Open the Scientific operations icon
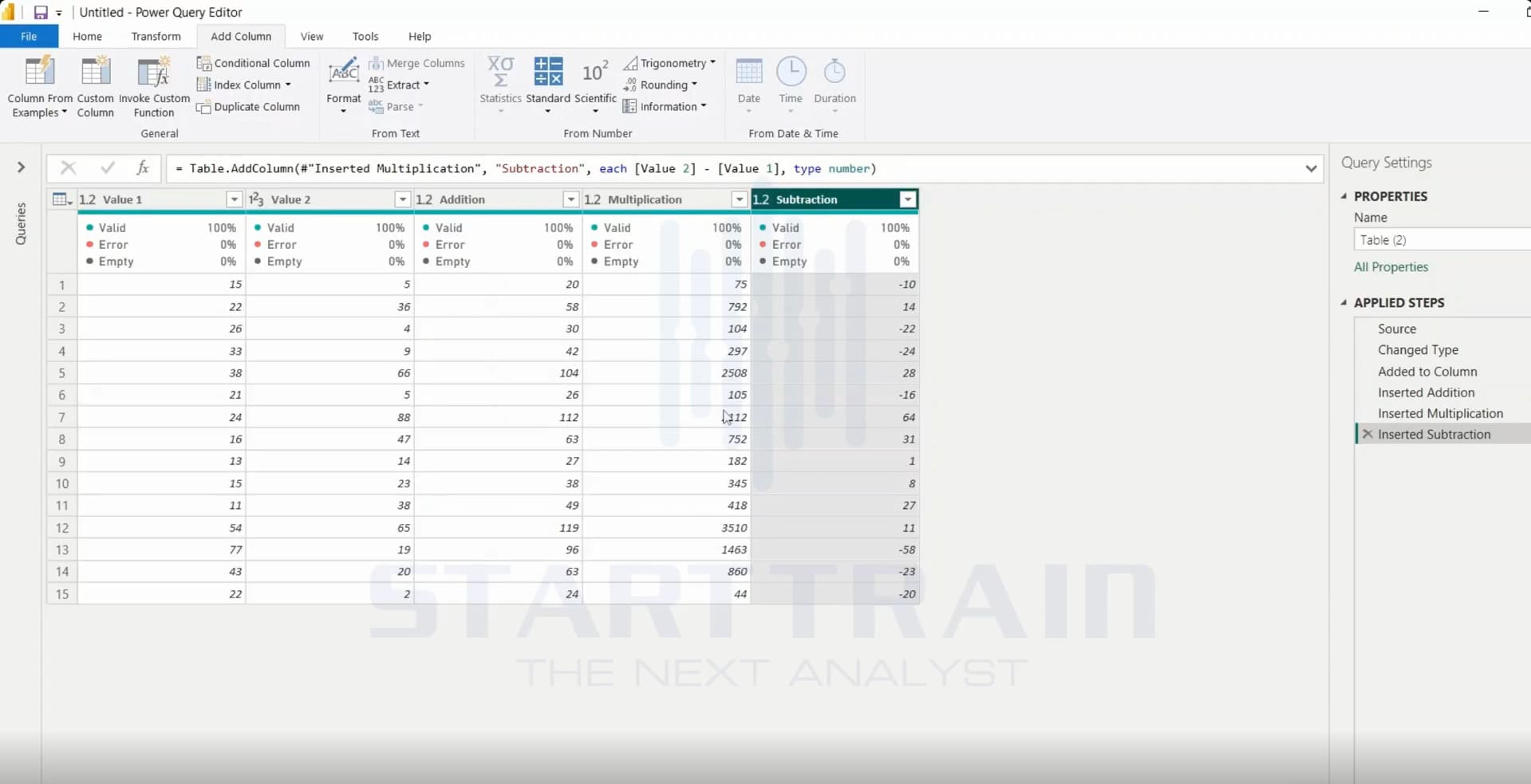 point(595,71)
